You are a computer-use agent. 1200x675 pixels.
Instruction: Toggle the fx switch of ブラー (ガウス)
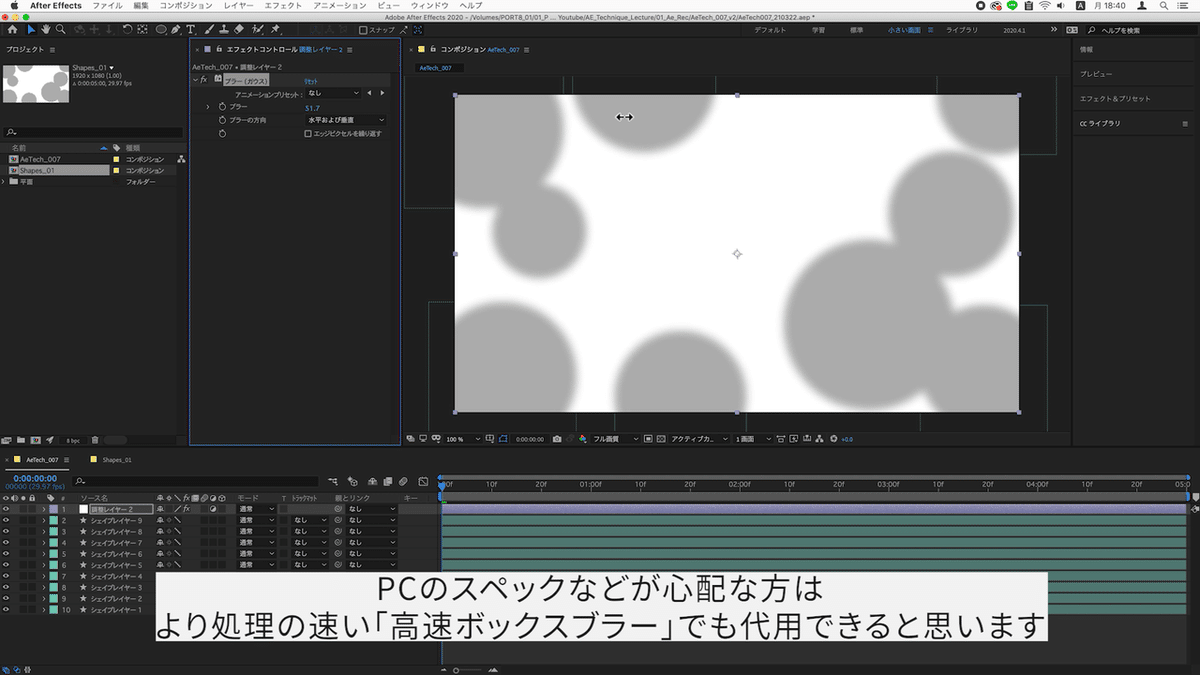(204, 79)
